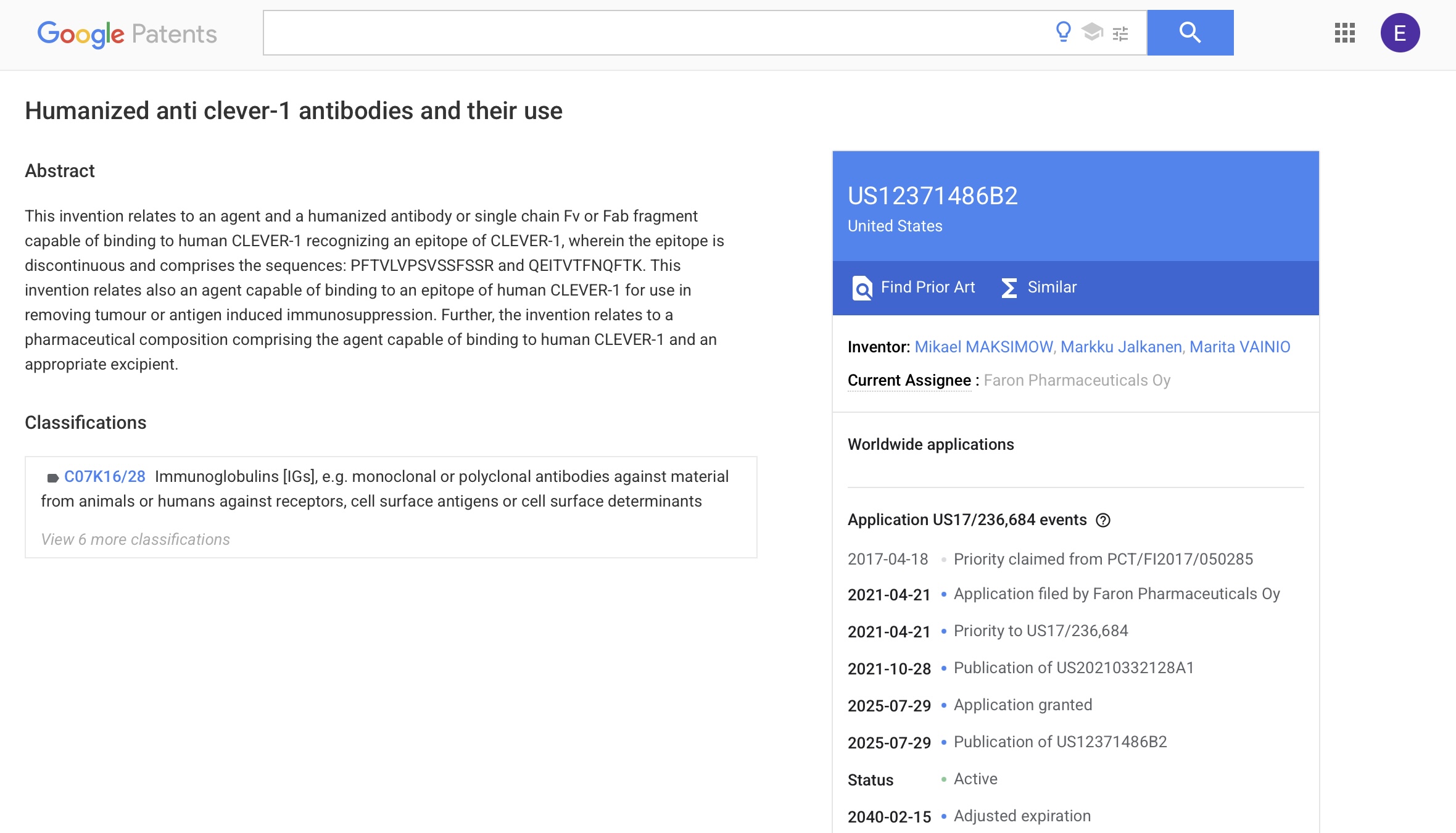Open Google Scholar graduation cap icon
Image resolution: width=1456 pixels, height=833 pixels.
point(1092,31)
